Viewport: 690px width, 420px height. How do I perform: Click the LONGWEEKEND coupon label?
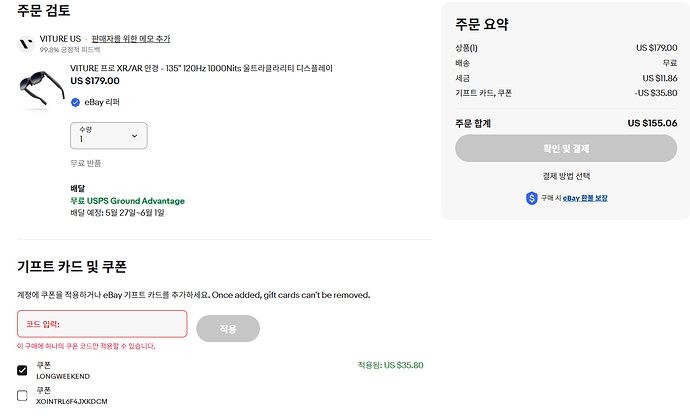63,376
